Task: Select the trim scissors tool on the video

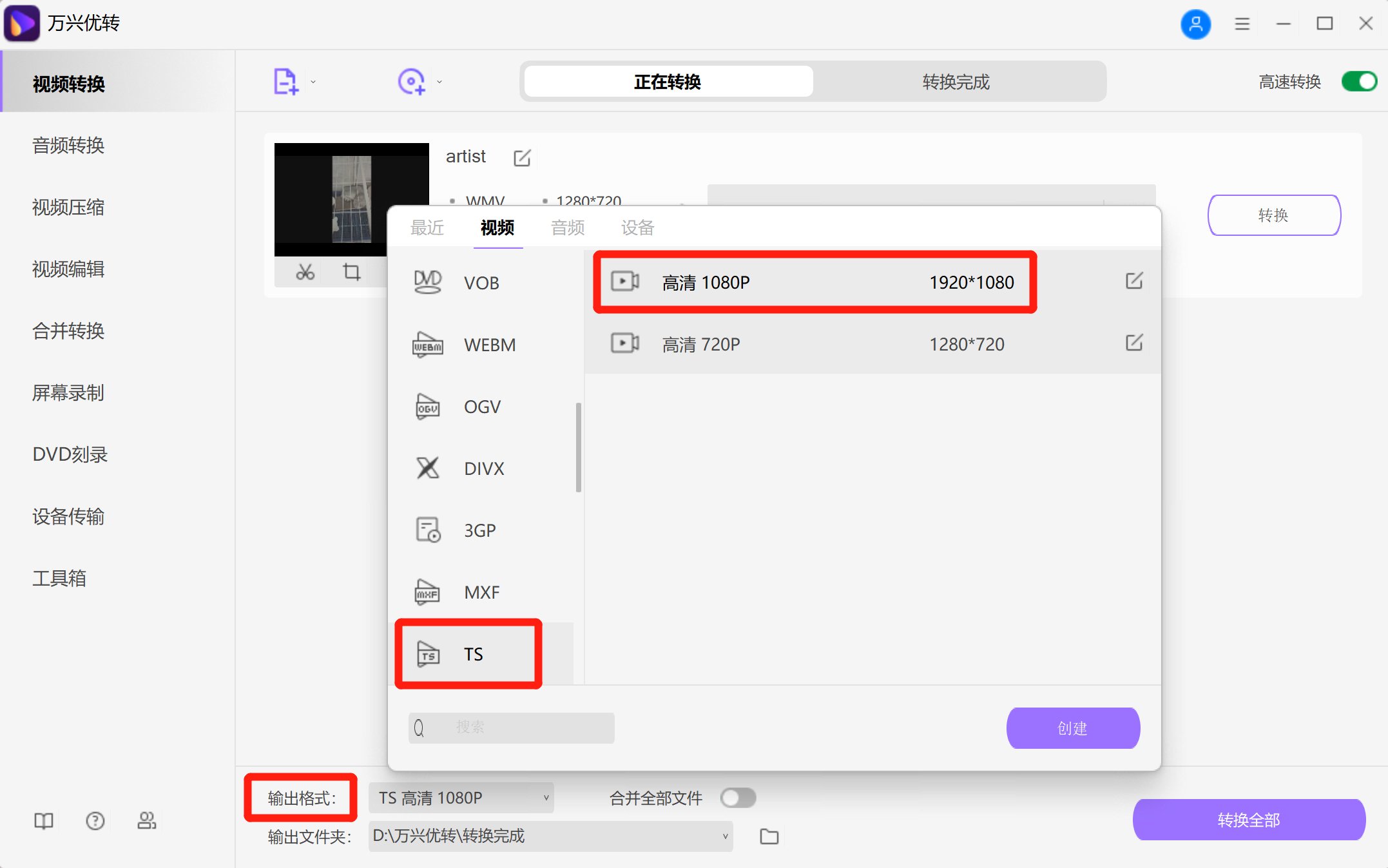Action: click(x=304, y=271)
